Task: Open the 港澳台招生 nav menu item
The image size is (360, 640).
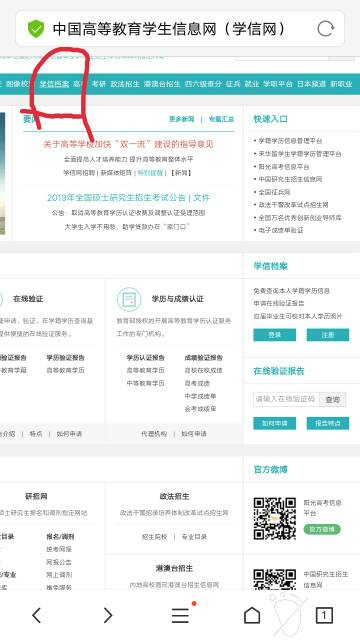Action: tap(162, 84)
